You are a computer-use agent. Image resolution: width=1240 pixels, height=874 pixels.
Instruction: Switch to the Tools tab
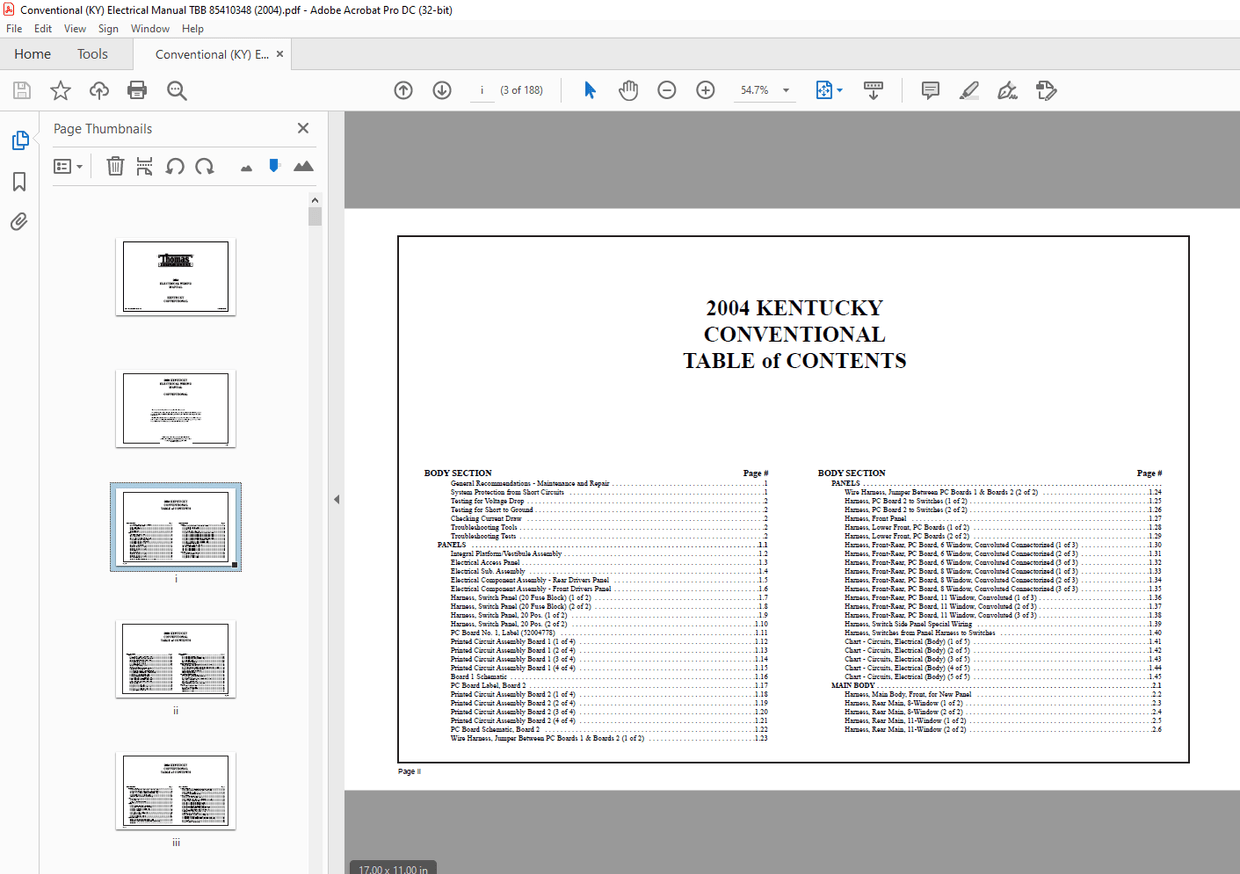[x=93, y=54]
